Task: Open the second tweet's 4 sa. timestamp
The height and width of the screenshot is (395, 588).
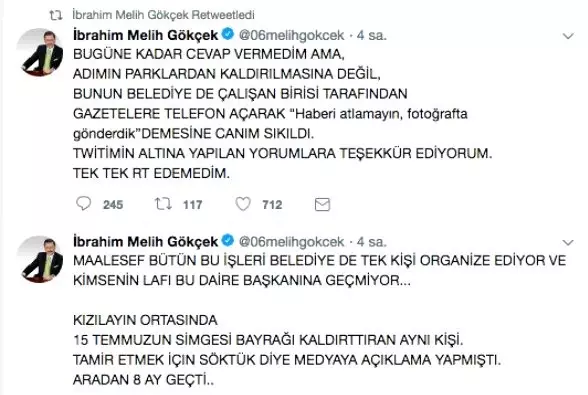Action: tap(371, 242)
